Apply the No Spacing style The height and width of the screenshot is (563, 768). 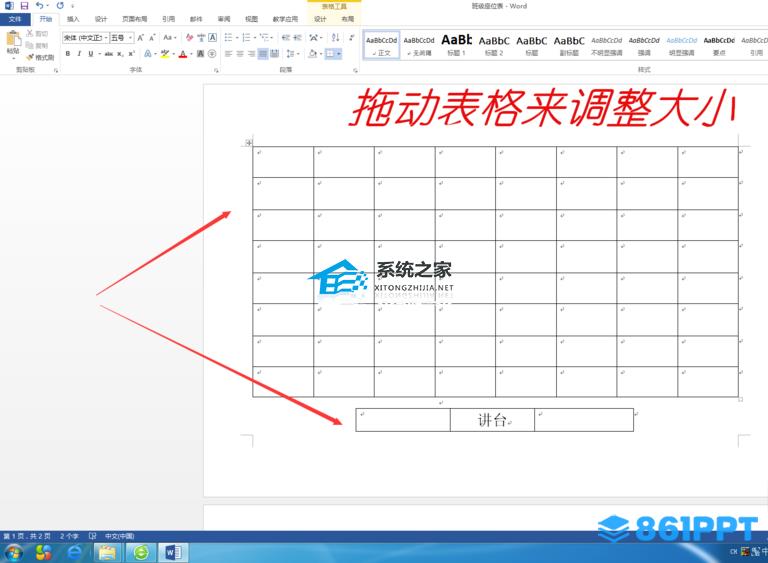419,45
